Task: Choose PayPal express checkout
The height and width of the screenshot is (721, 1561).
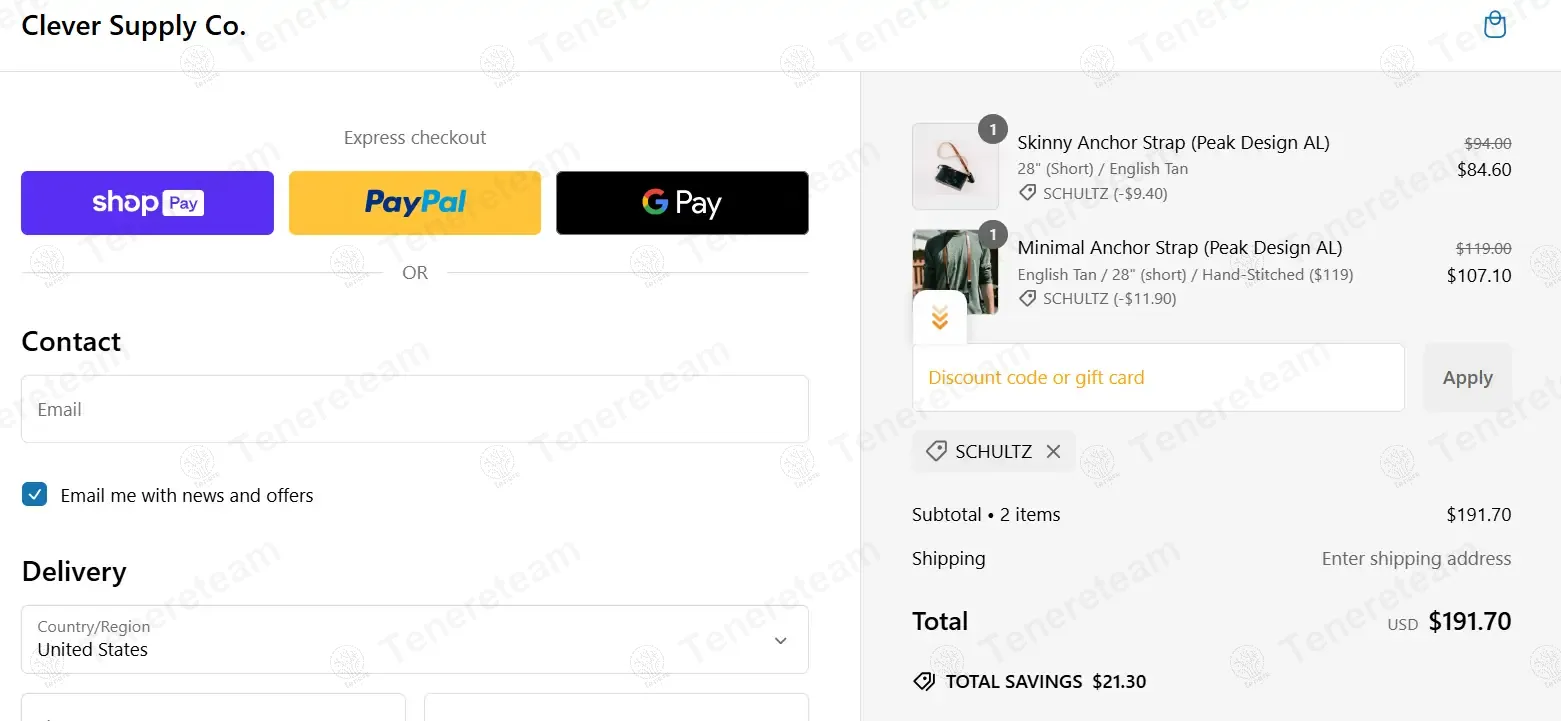Action: tap(415, 203)
